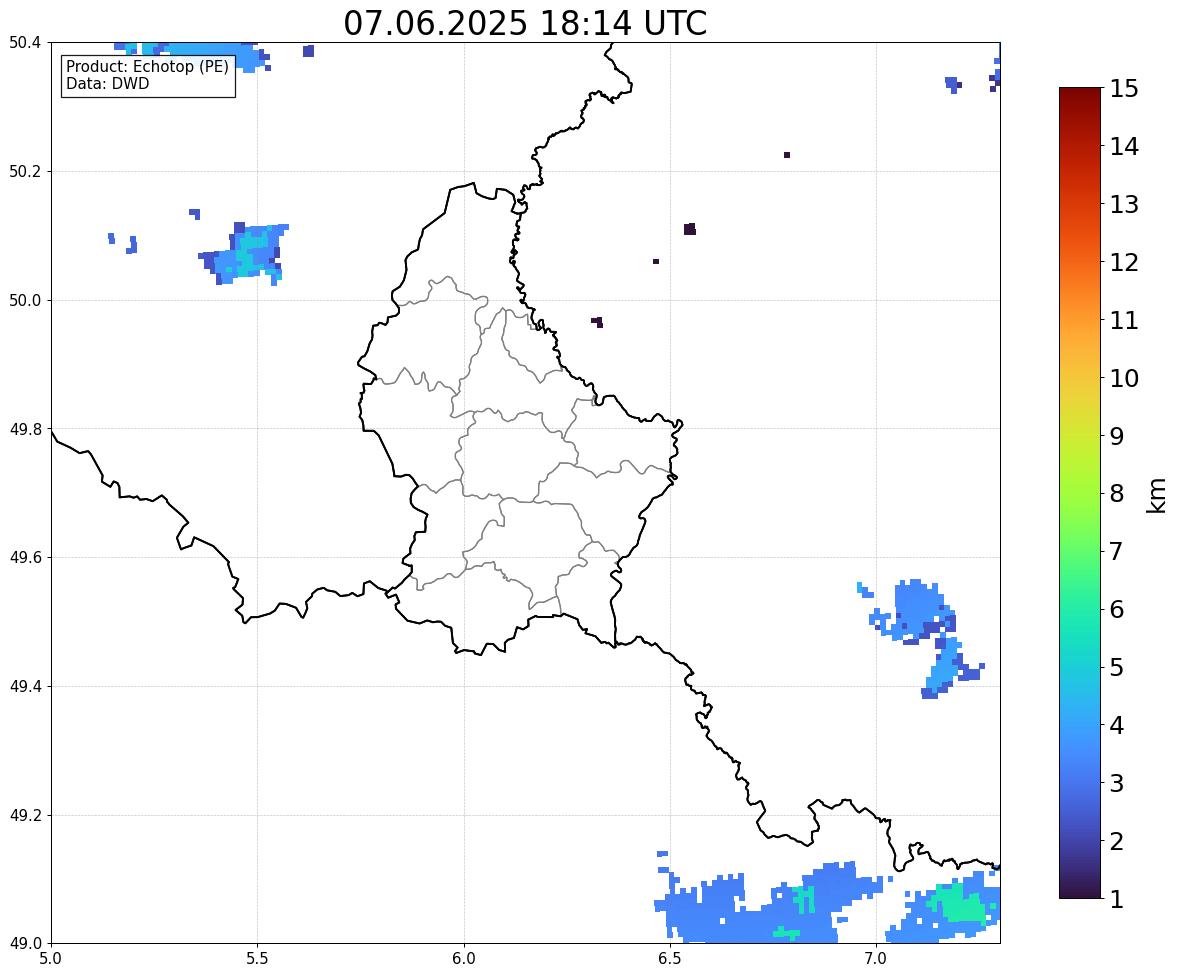The width and height of the screenshot is (1178, 976).
Task: Click the green region of the colorbar near 7
Action: [1080, 551]
